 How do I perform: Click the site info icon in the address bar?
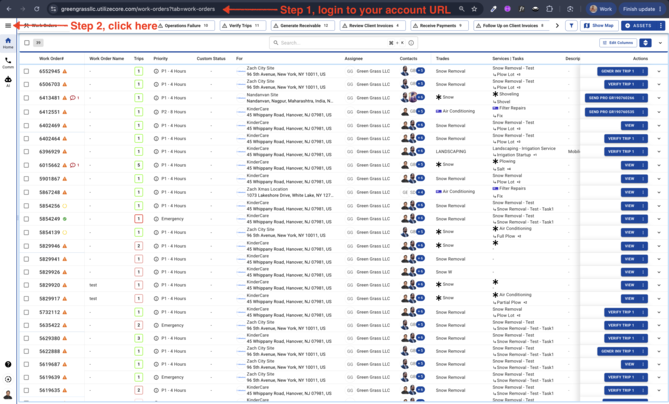point(53,9)
